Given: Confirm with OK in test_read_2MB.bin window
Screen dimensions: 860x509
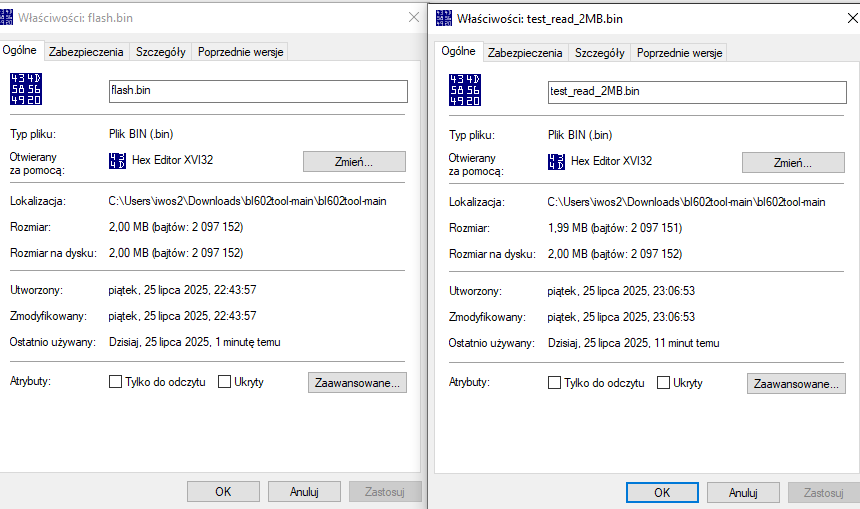Looking at the screenshot, I should [x=662, y=493].
